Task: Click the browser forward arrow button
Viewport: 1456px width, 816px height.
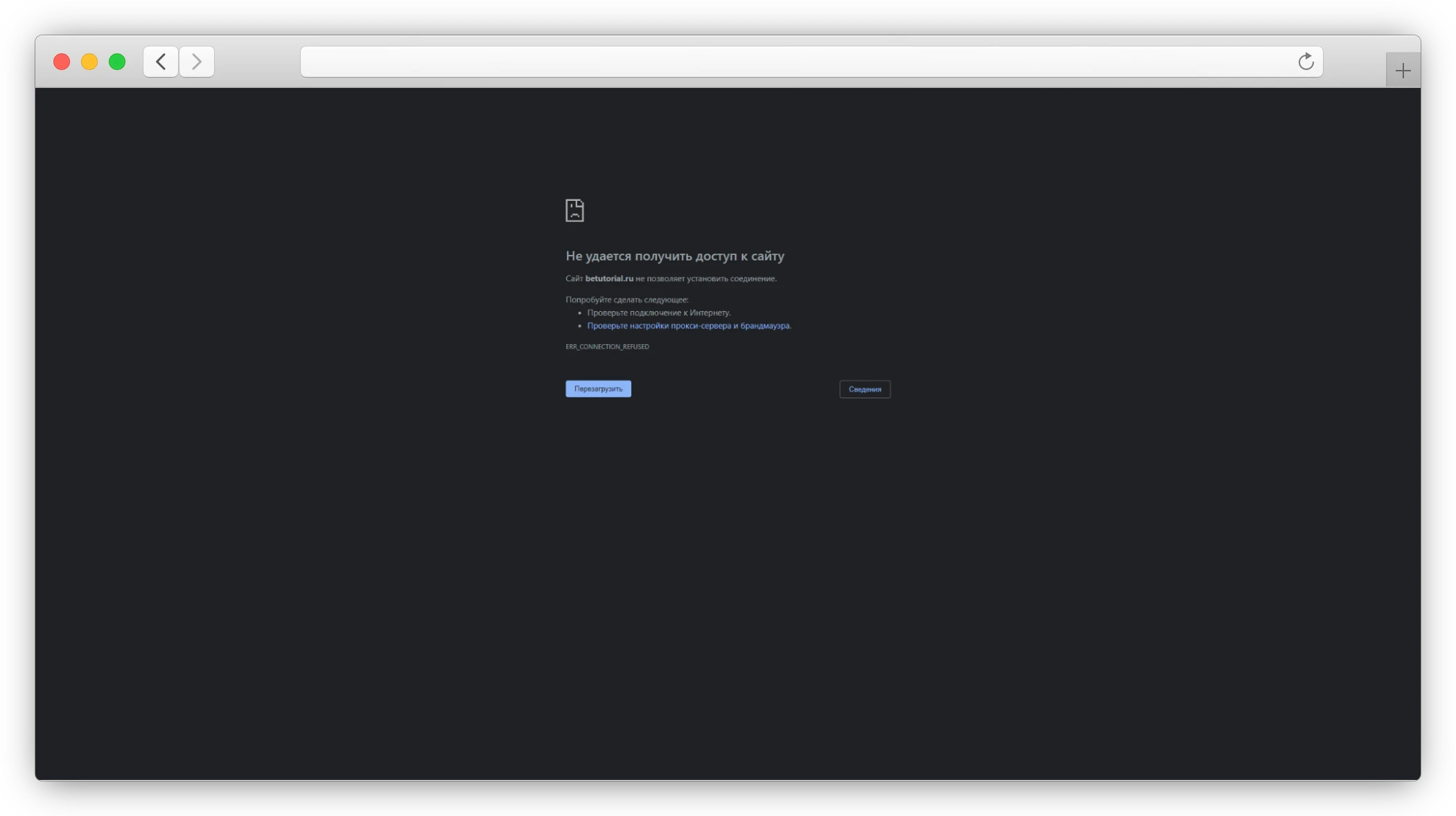Action: [197, 62]
